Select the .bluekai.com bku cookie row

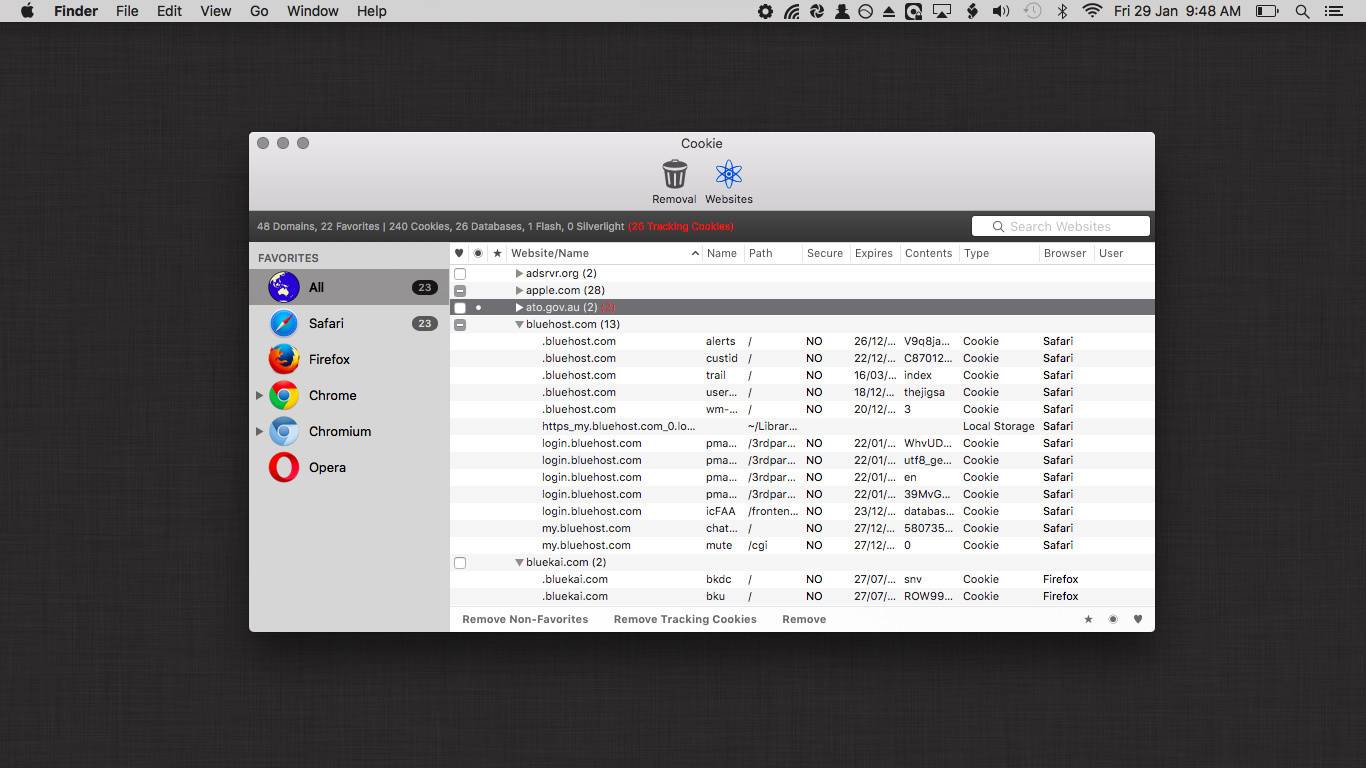[x=802, y=596]
